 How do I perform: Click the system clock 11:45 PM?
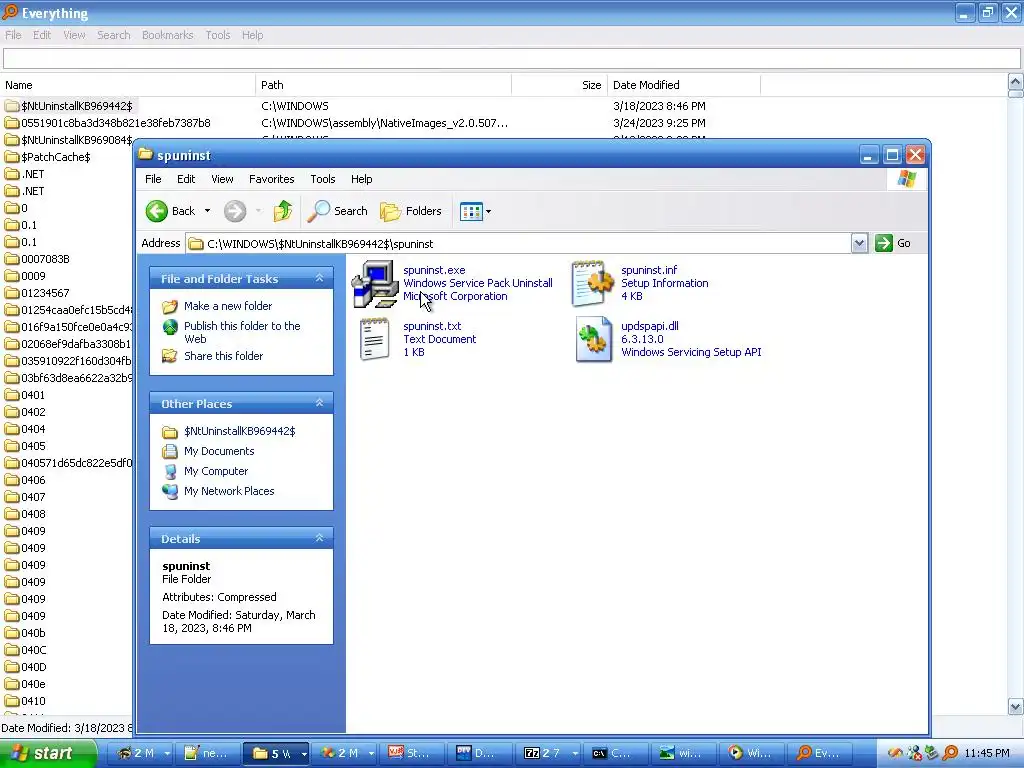[987, 753]
